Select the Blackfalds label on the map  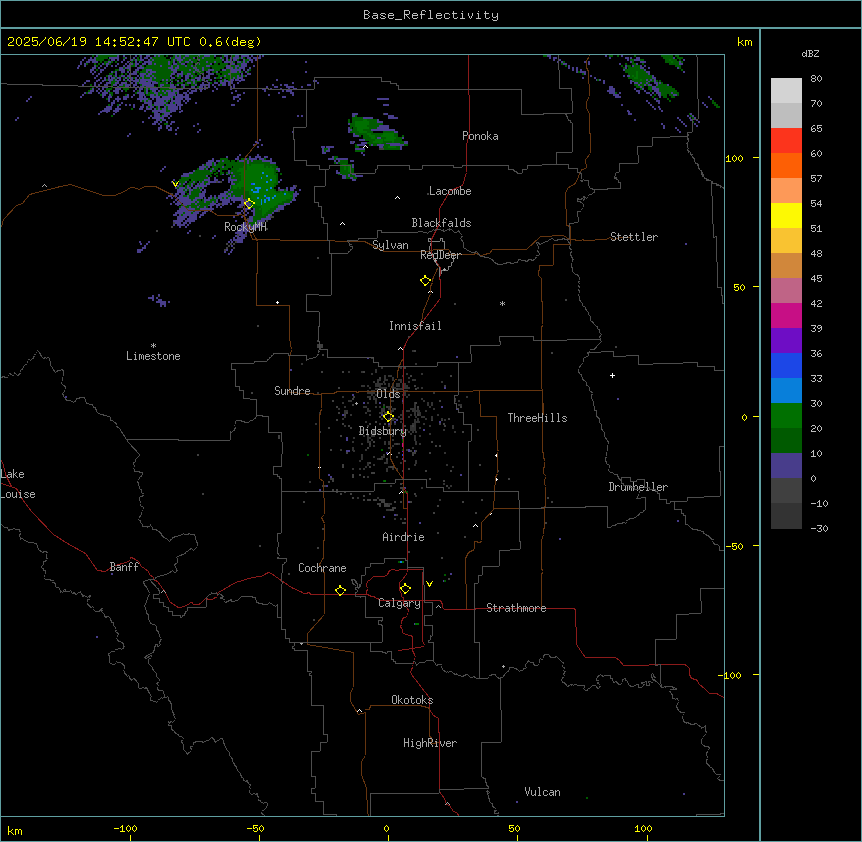441,223
